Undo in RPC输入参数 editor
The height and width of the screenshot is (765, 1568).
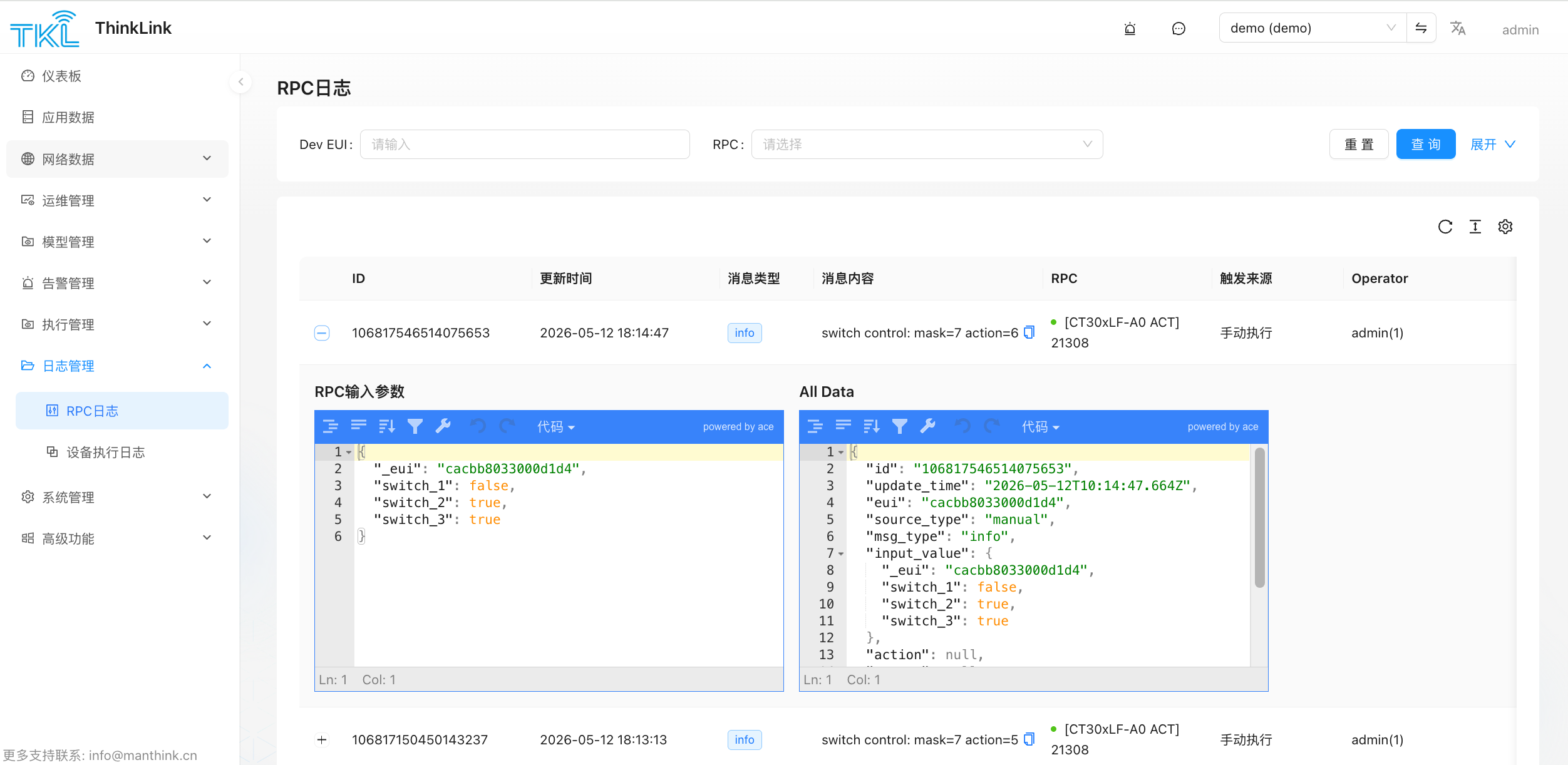tap(478, 427)
